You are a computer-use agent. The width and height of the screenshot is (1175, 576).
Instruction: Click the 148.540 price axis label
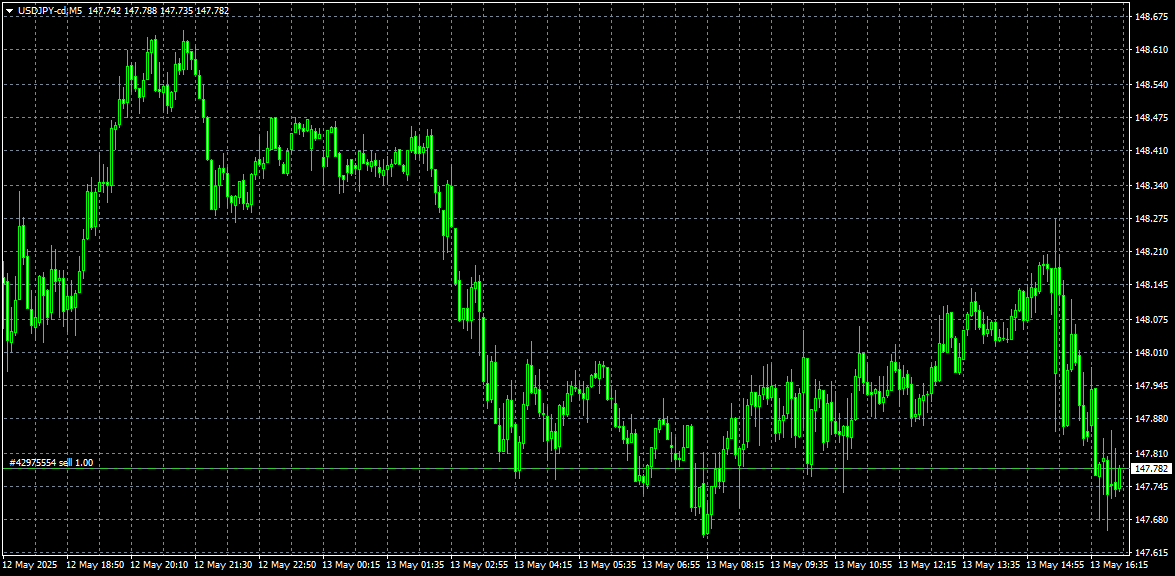click(x=1153, y=85)
